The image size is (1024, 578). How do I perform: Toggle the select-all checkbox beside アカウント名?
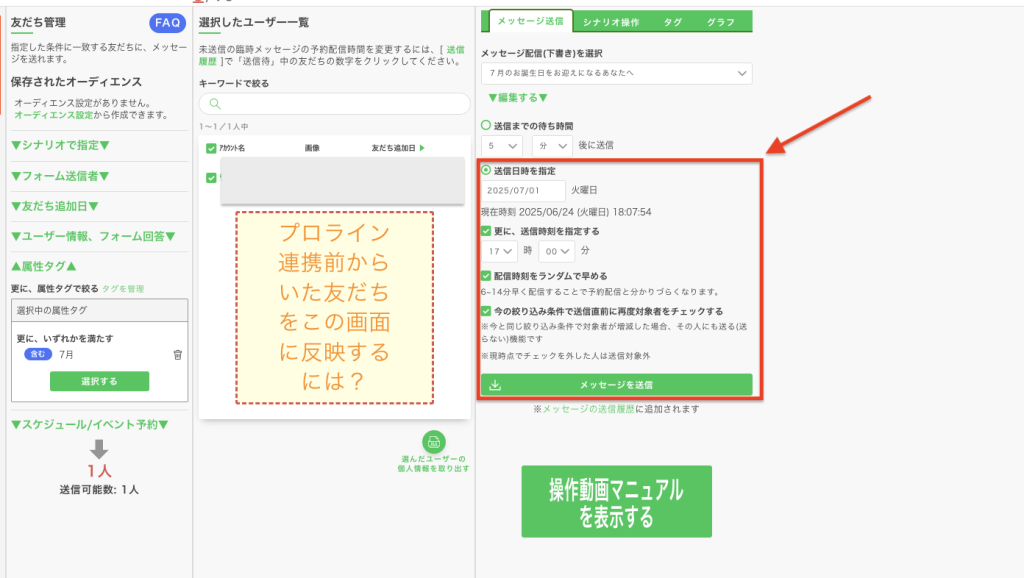tap(211, 148)
